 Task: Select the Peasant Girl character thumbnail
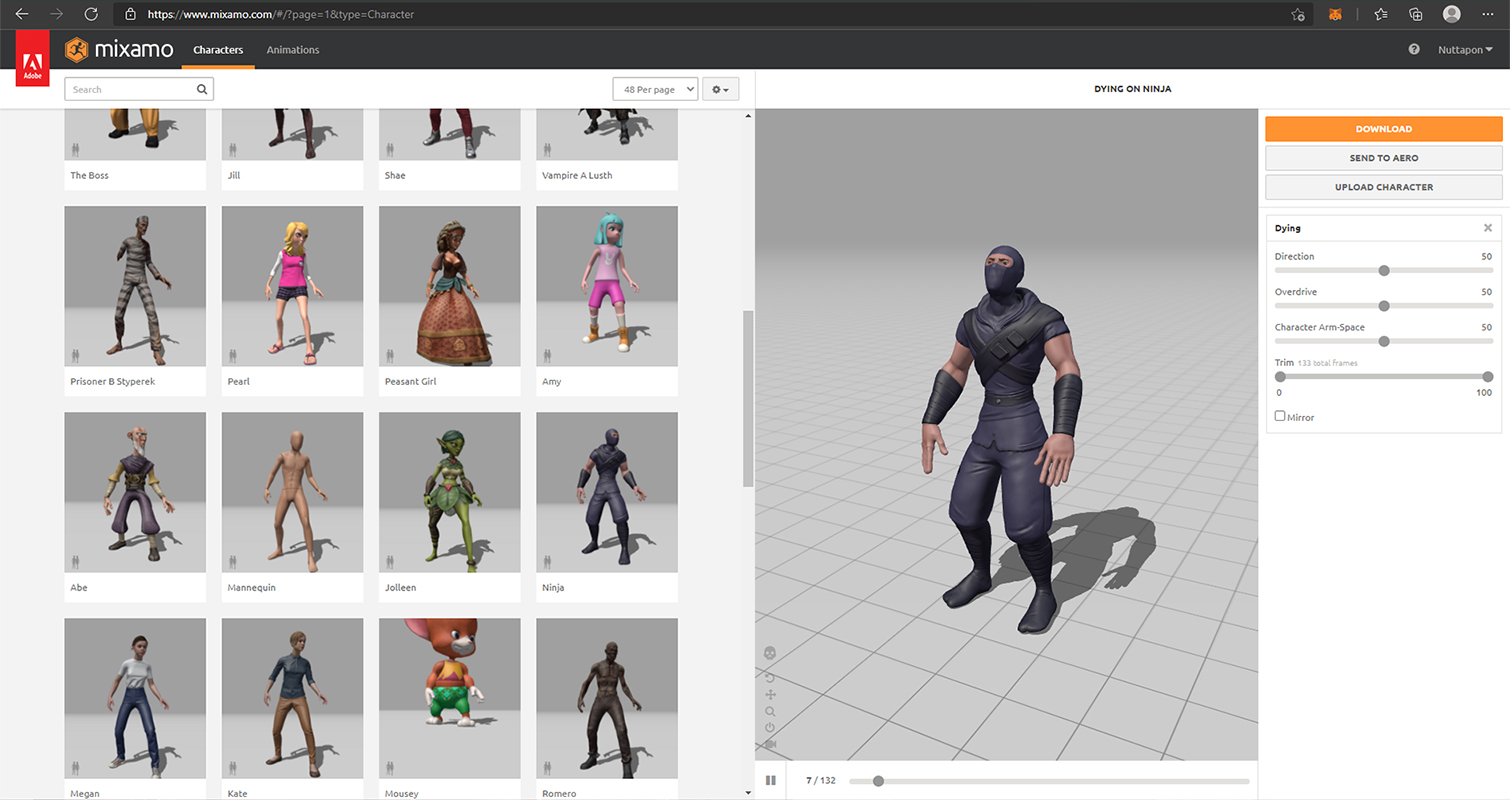point(449,286)
